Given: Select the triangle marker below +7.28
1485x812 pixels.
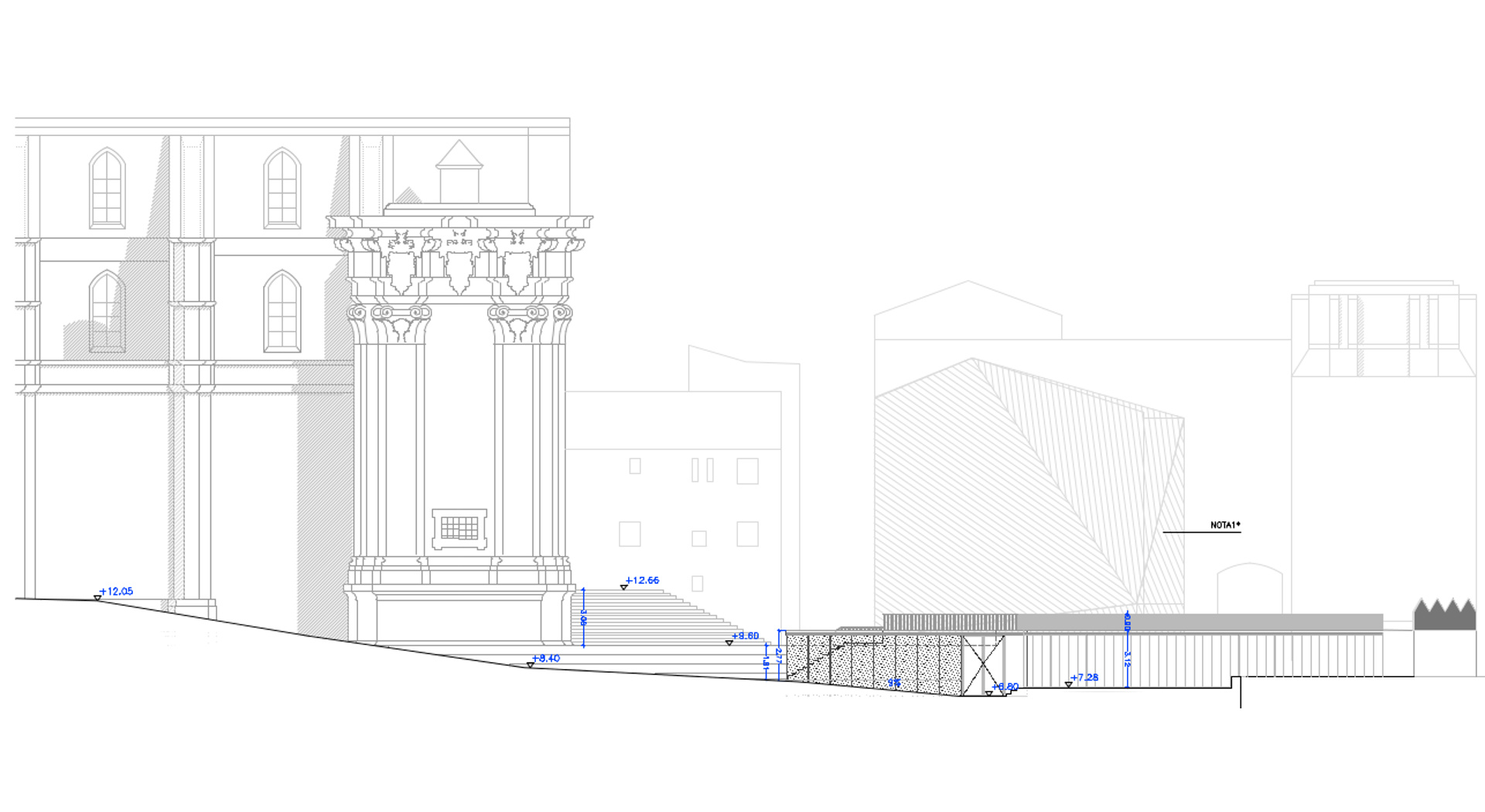Looking at the screenshot, I should (1068, 684).
